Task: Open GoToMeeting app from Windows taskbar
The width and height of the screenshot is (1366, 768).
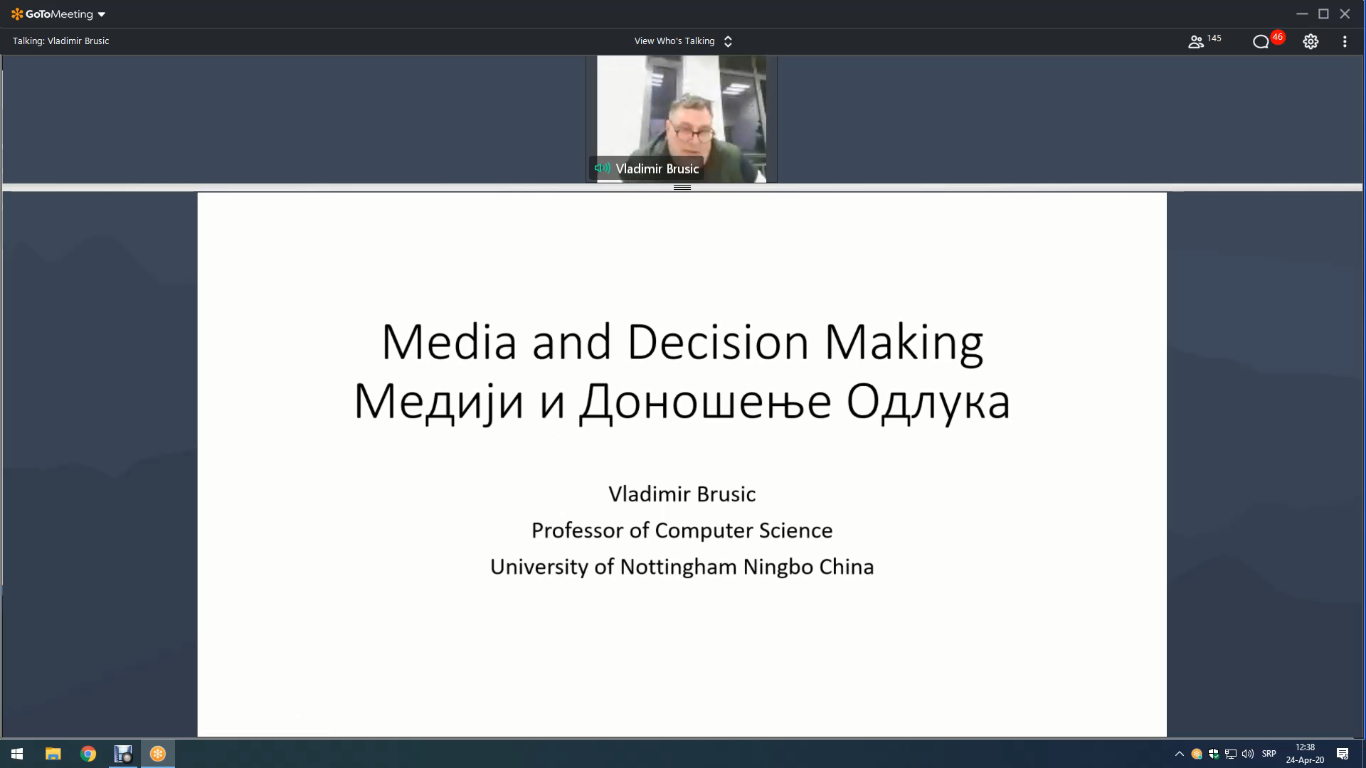Action: click(x=157, y=754)
